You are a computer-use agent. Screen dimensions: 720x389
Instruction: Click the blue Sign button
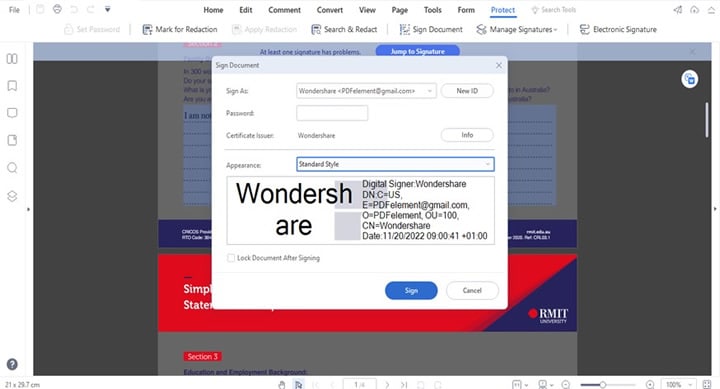pyautogui.click(x=411, y=290)
